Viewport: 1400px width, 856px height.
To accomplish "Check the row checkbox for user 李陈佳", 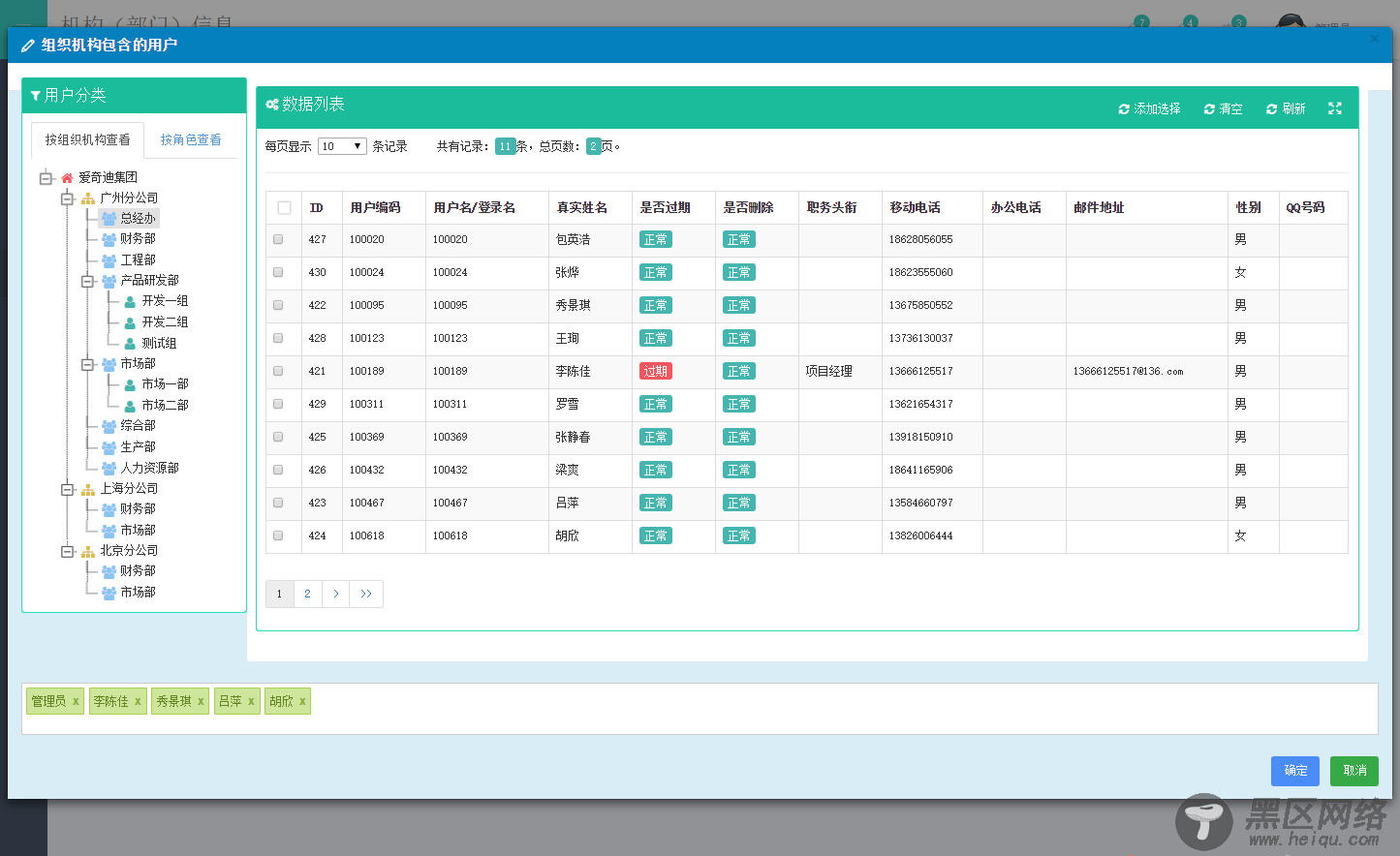I will pos(278,371).
